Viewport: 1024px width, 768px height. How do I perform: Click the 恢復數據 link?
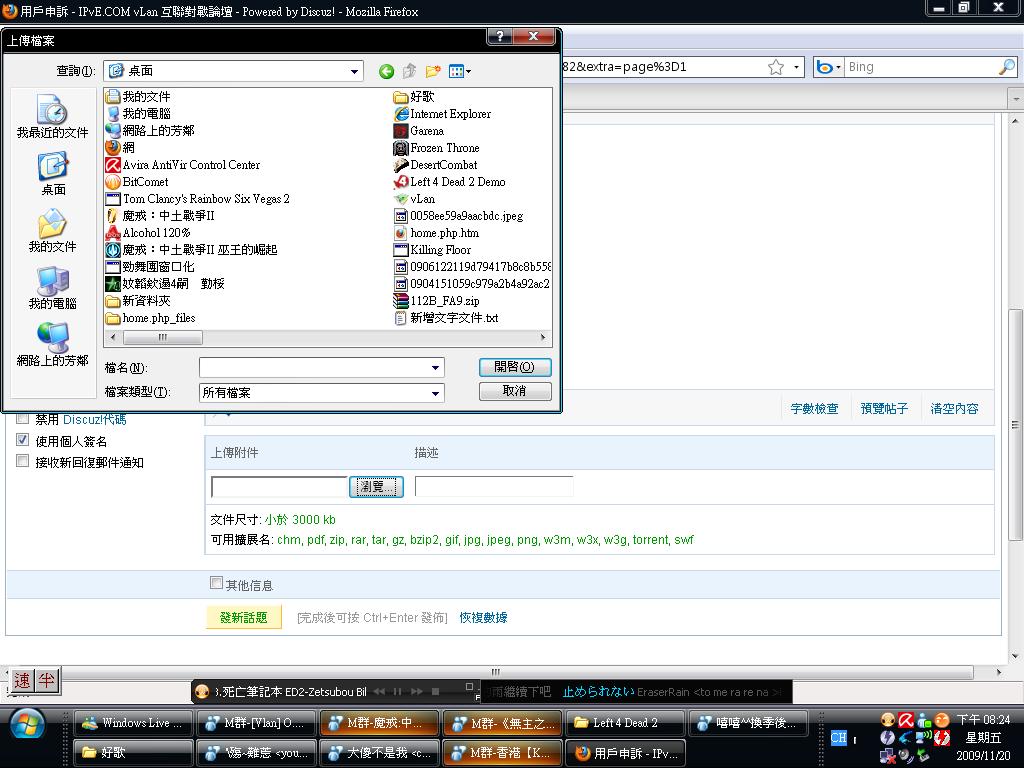[x=483, y=618]
